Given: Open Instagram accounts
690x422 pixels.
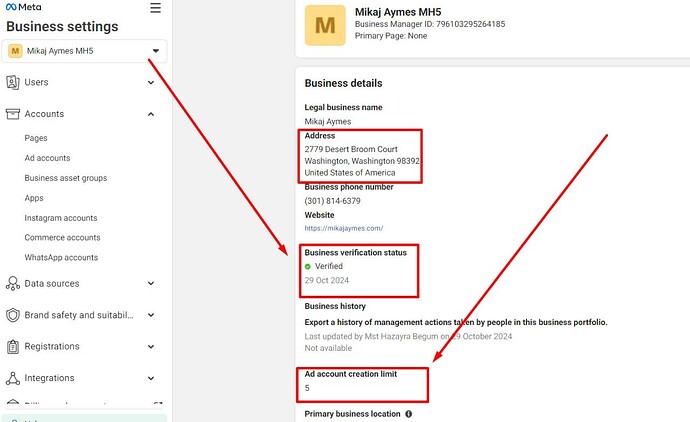Looking at the screenshot, I should [61, 218].
